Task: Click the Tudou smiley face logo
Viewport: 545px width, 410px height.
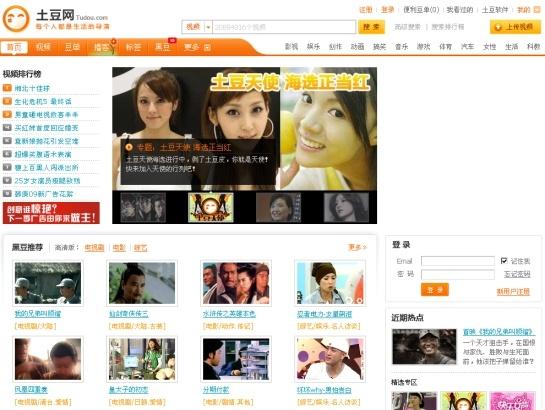Action: pyautogui.click(x=16, y=19)
